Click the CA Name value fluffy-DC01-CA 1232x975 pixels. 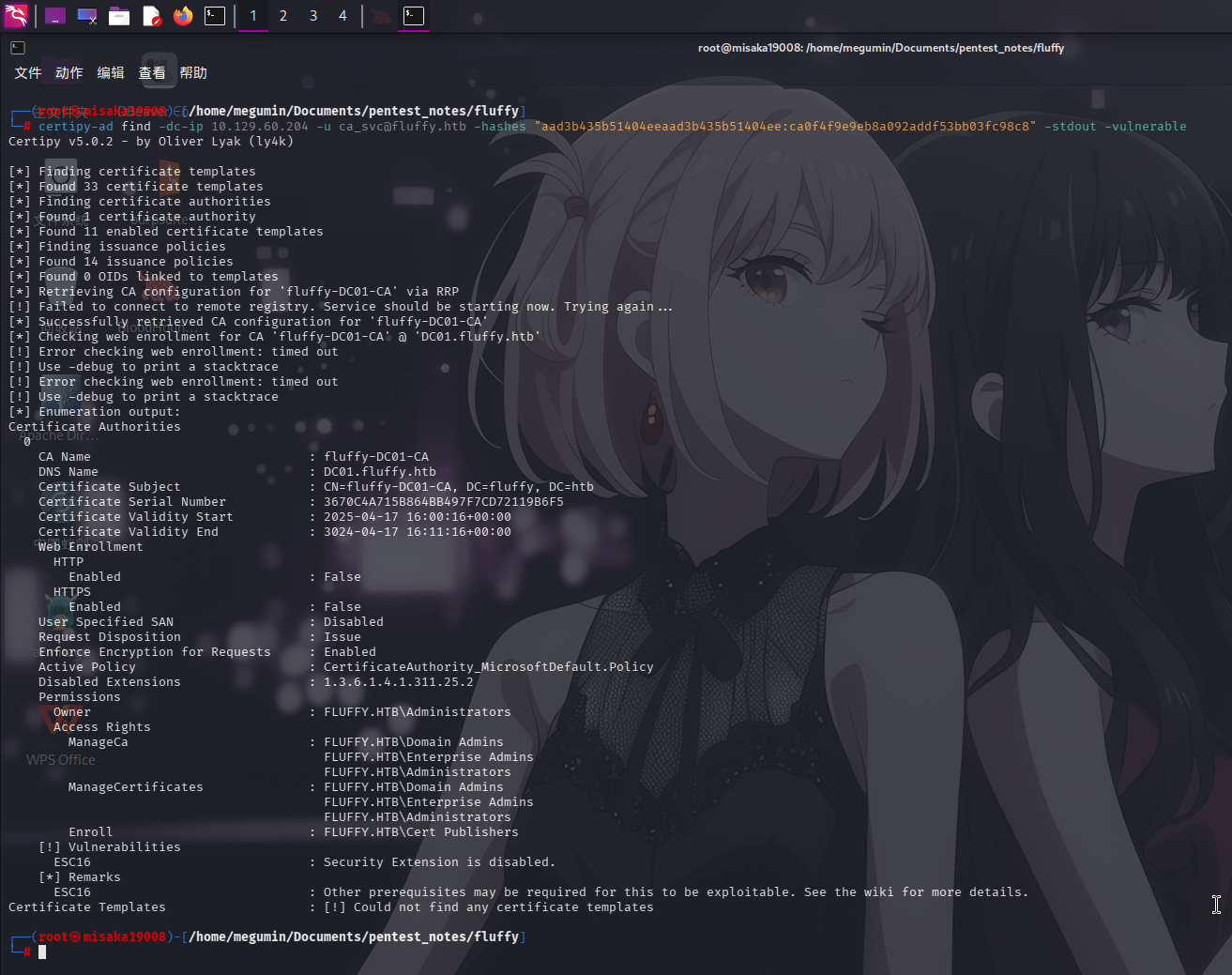click(376, 457)
